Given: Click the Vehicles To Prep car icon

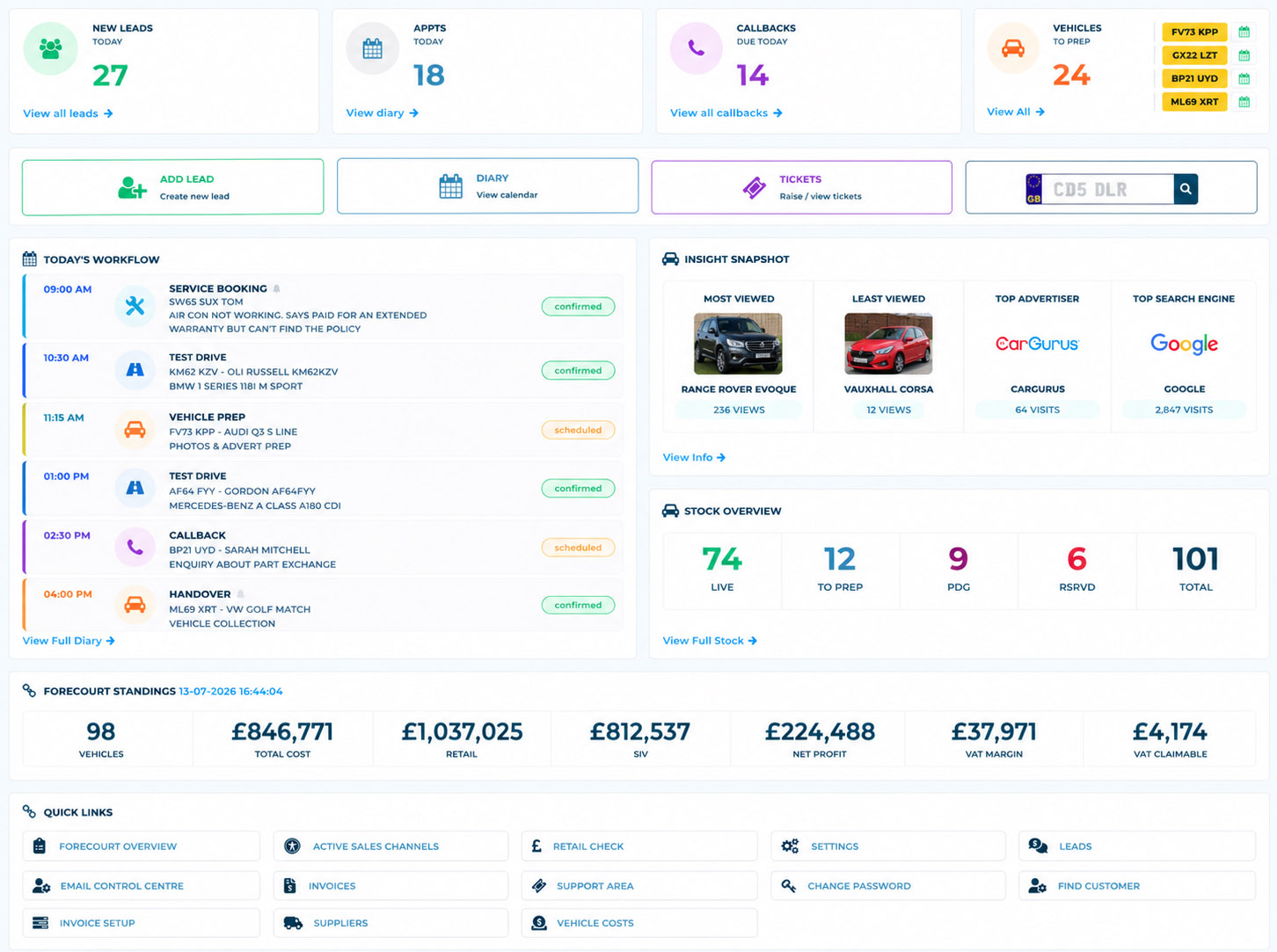Looking at the screenshot, I should [1013, 48].
